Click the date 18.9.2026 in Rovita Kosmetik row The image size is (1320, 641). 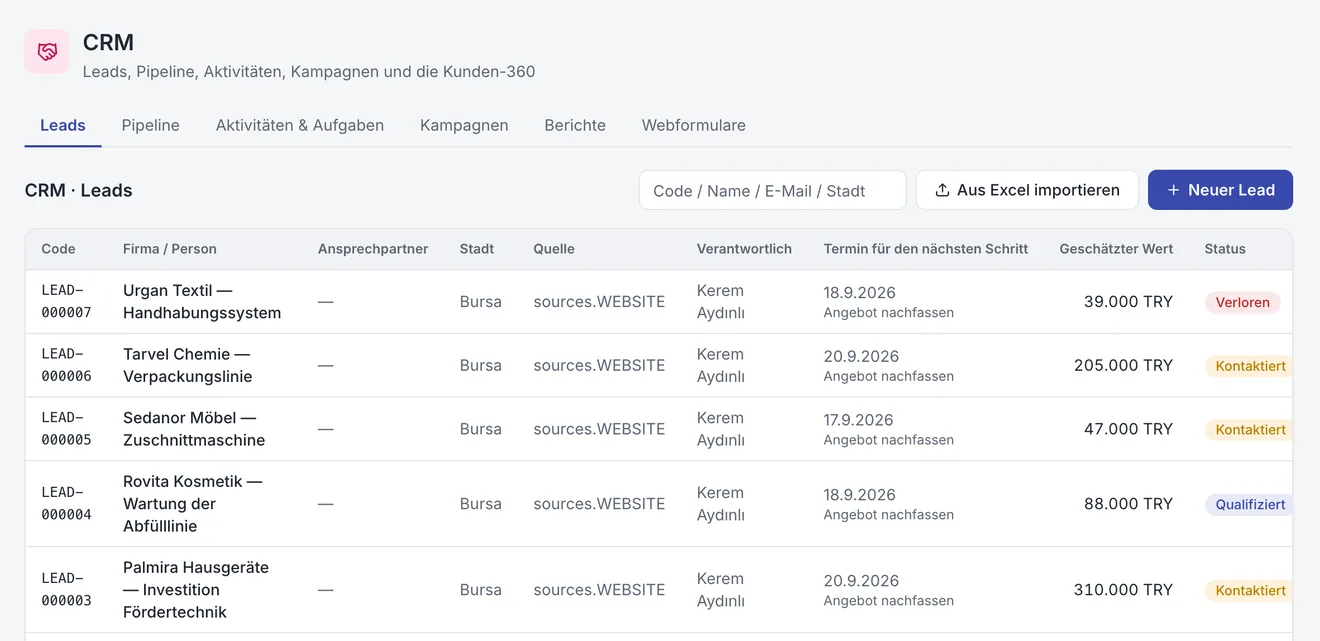click(860, 494)
